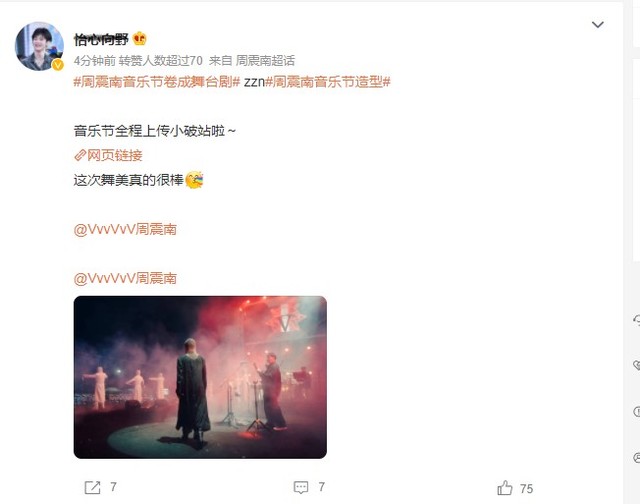Click the comment bubble icon
This screenshot has width=640, height=504.
[301, 487]
